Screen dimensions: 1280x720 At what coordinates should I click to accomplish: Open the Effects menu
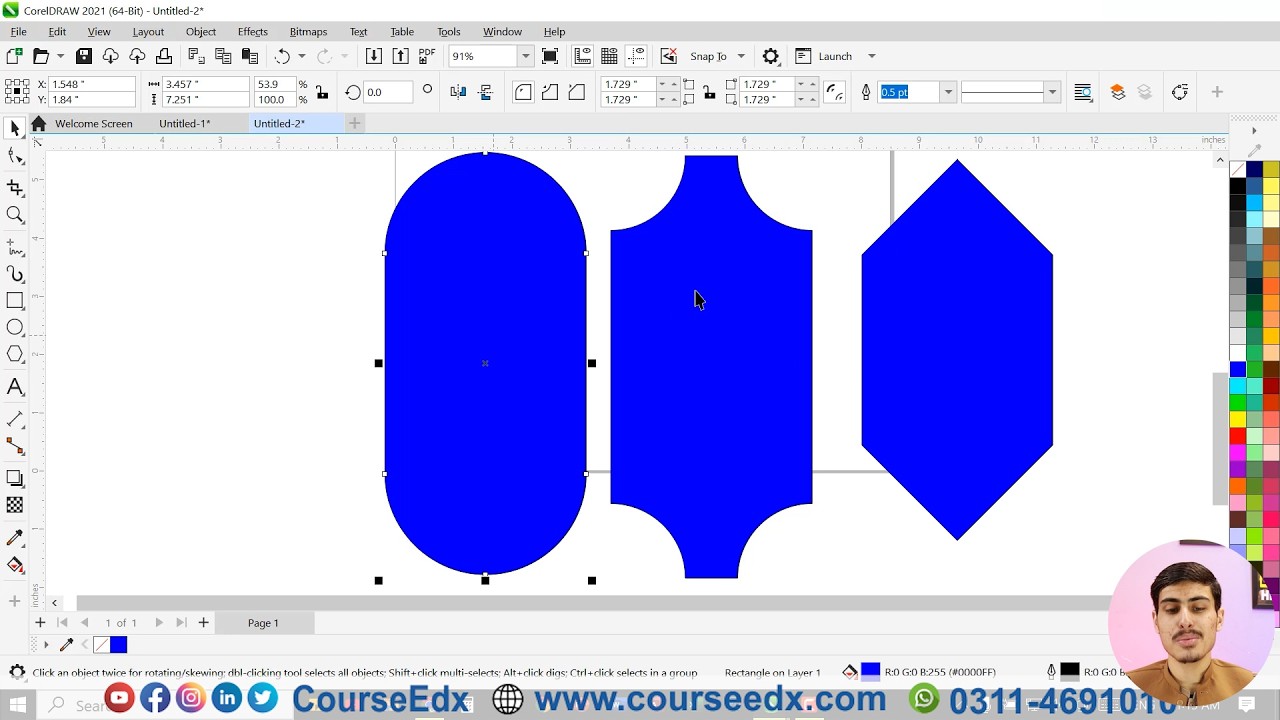[x=253, y=31]
